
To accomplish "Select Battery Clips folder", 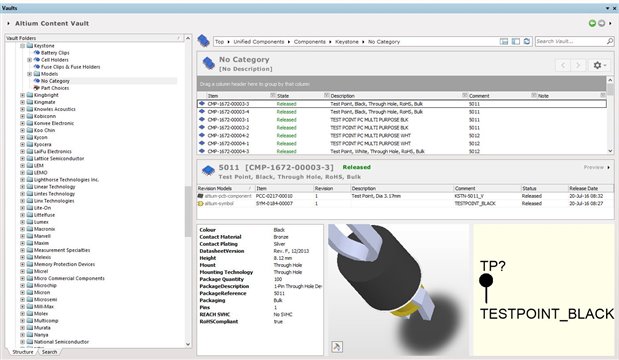I will point(55,52).
